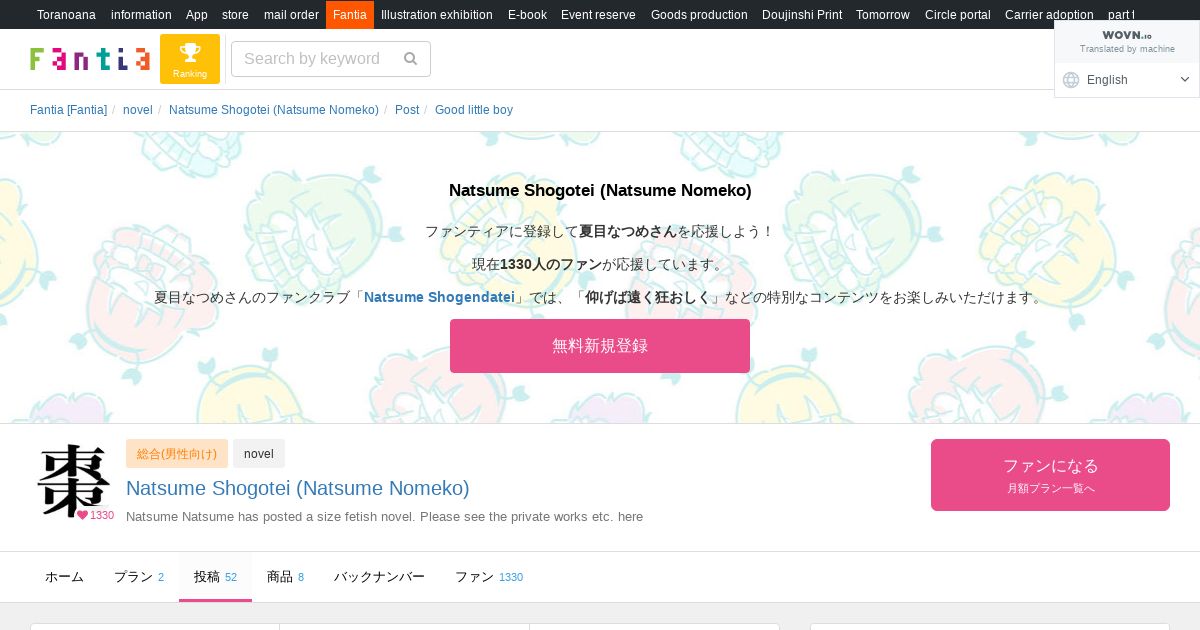Click the WOVN.io translated by machine badge
Viewport: 1200px width, 630px height.
[x=1127, y=41]
